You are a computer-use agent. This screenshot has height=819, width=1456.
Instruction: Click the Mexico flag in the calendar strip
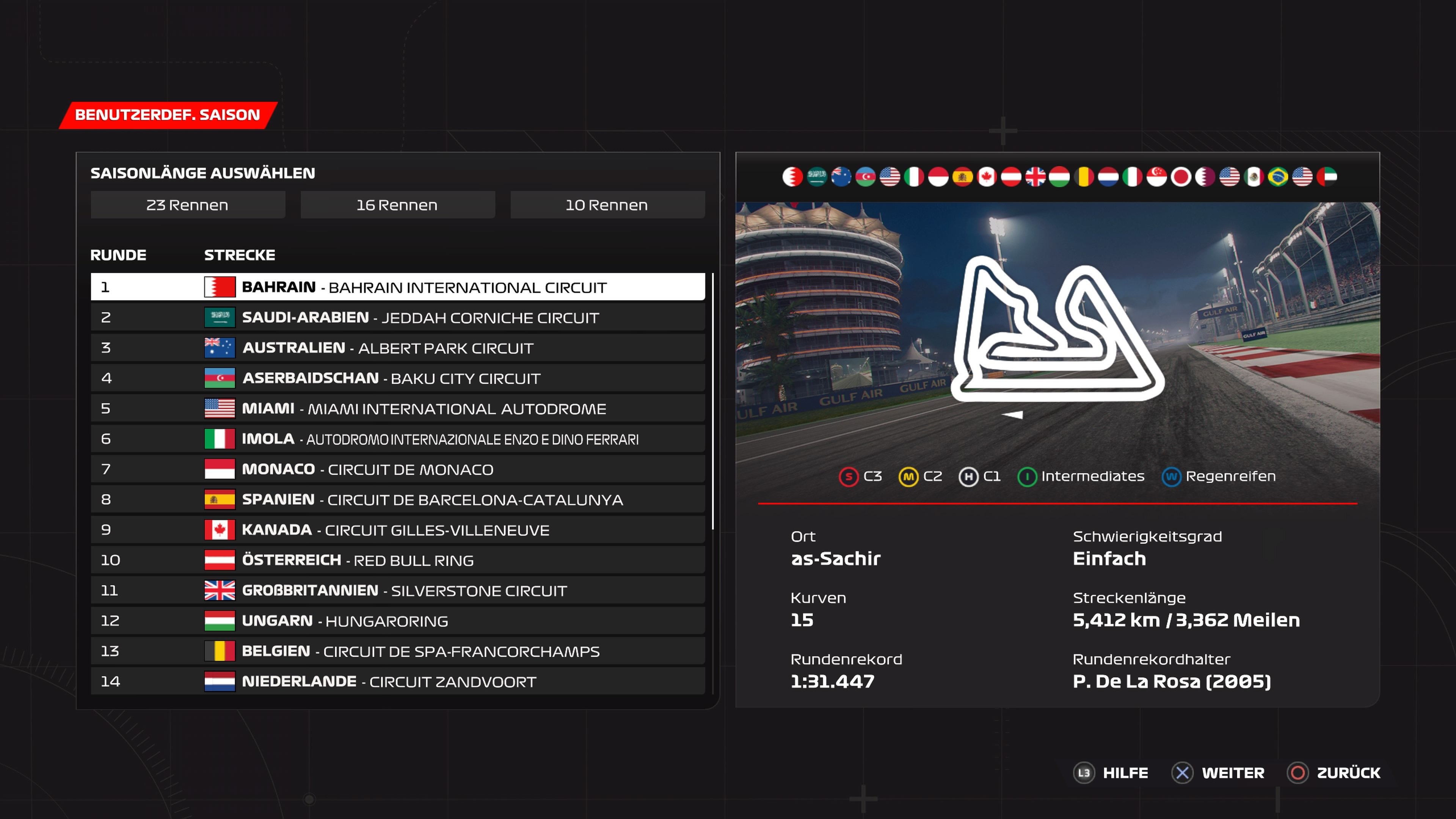click(x=1254, y=177)
